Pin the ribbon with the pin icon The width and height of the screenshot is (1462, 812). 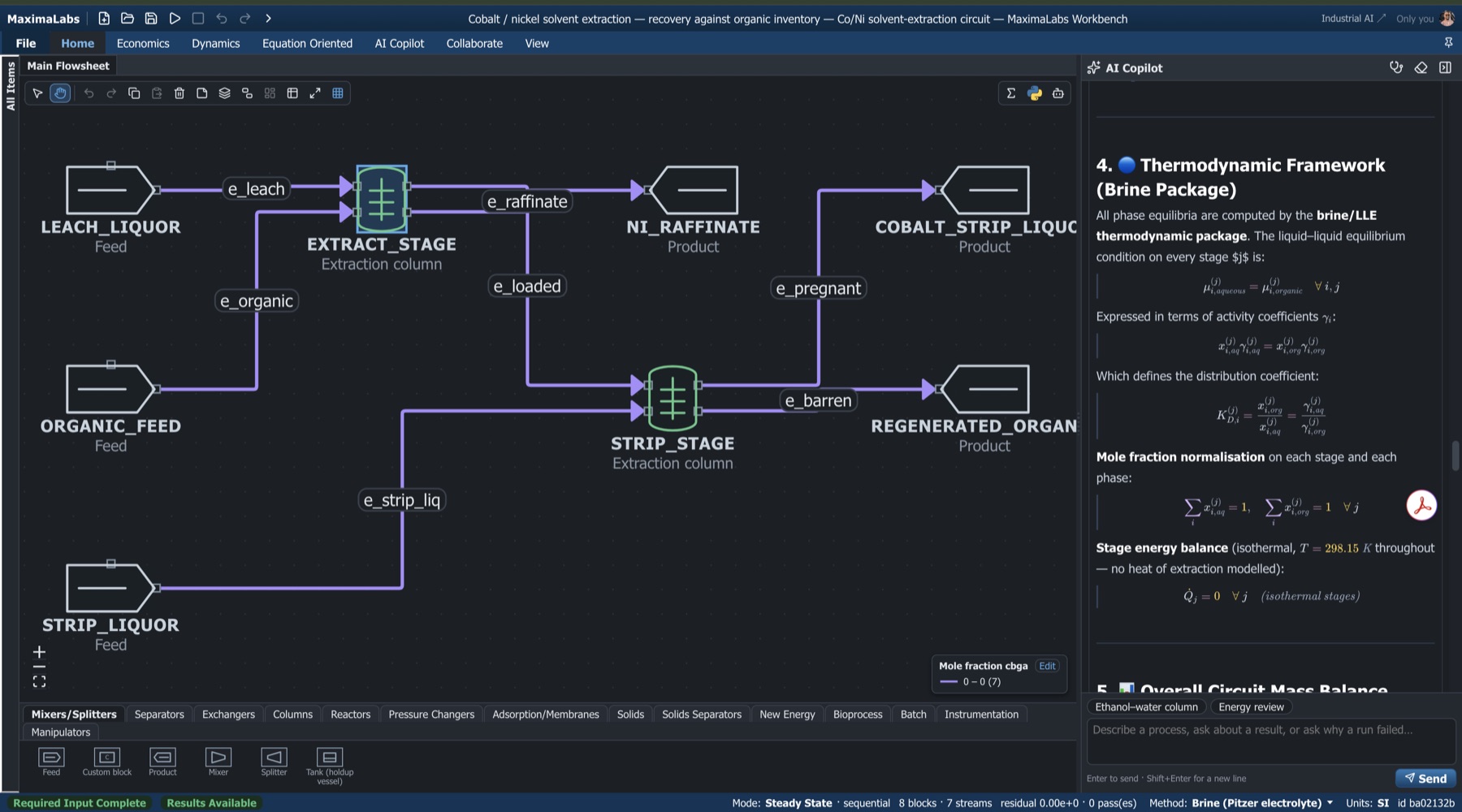1448,42
